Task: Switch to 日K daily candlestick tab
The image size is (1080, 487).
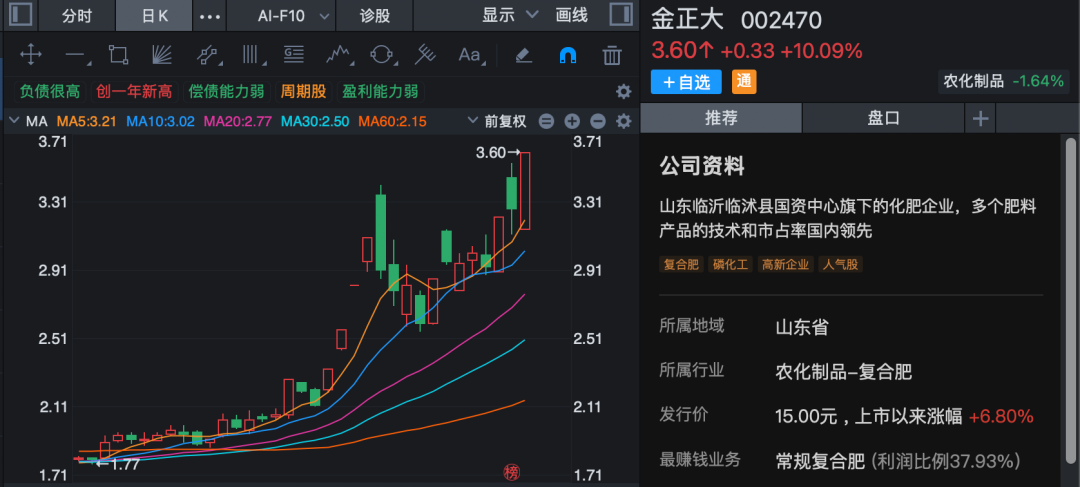Action: point(154,15)
